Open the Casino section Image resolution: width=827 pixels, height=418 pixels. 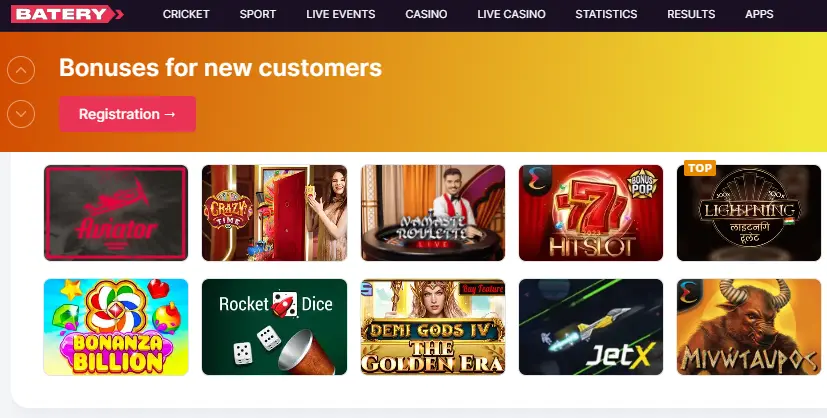426,14
